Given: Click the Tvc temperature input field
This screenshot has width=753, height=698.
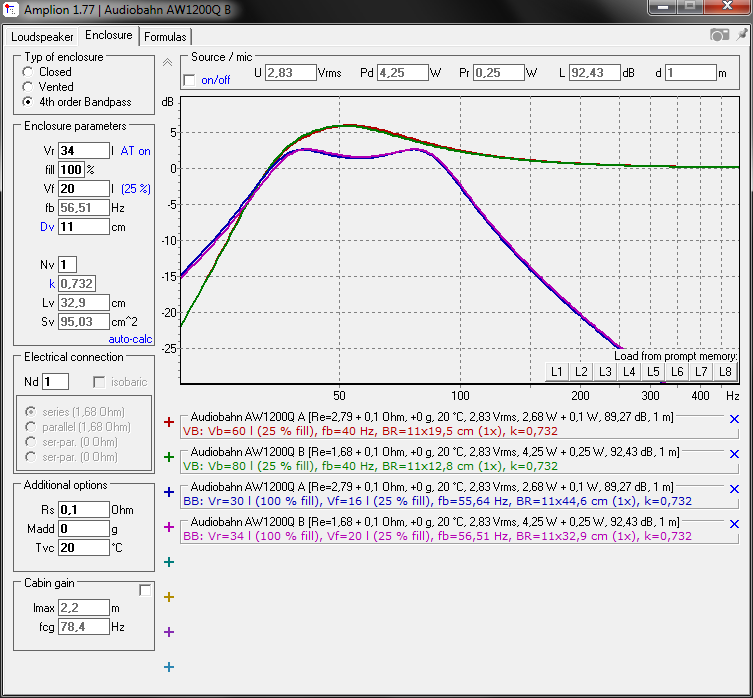Looking at the screenshot, I should tap(84, 548).
